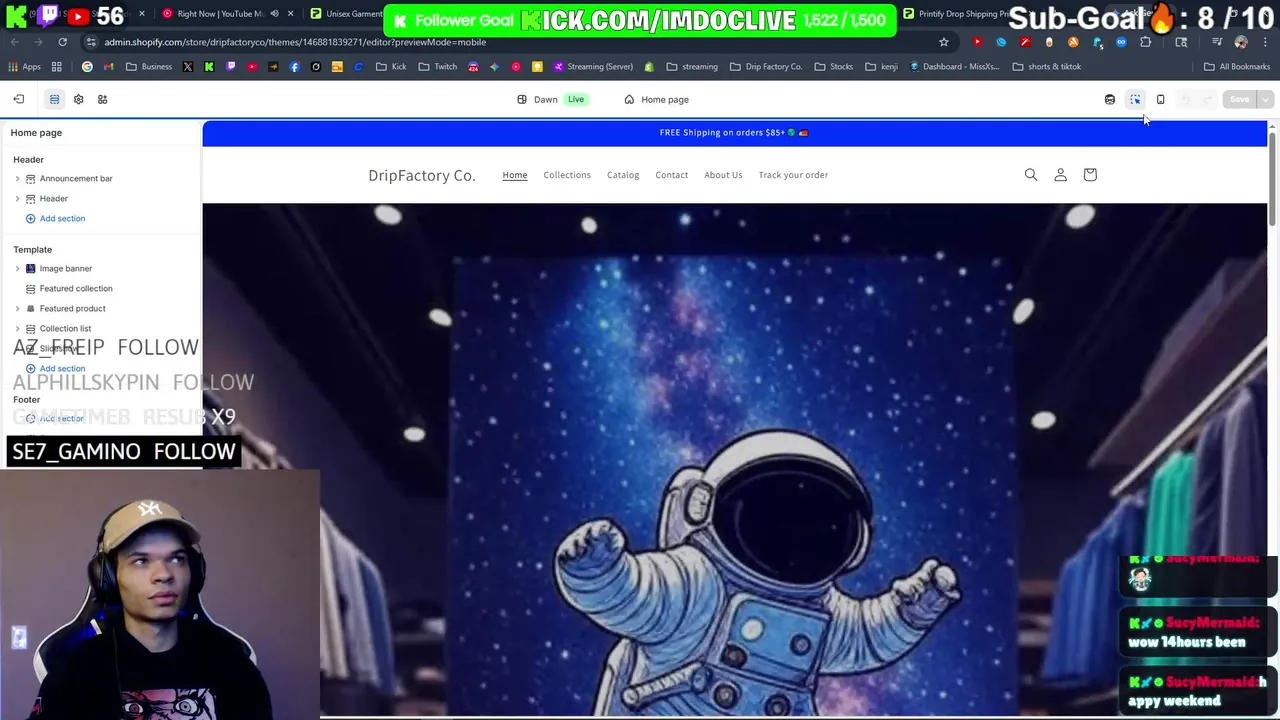The width and height of the screenshot is (1280, 720).
Task: Click the browser reload button
Action: tap(62, 42)
